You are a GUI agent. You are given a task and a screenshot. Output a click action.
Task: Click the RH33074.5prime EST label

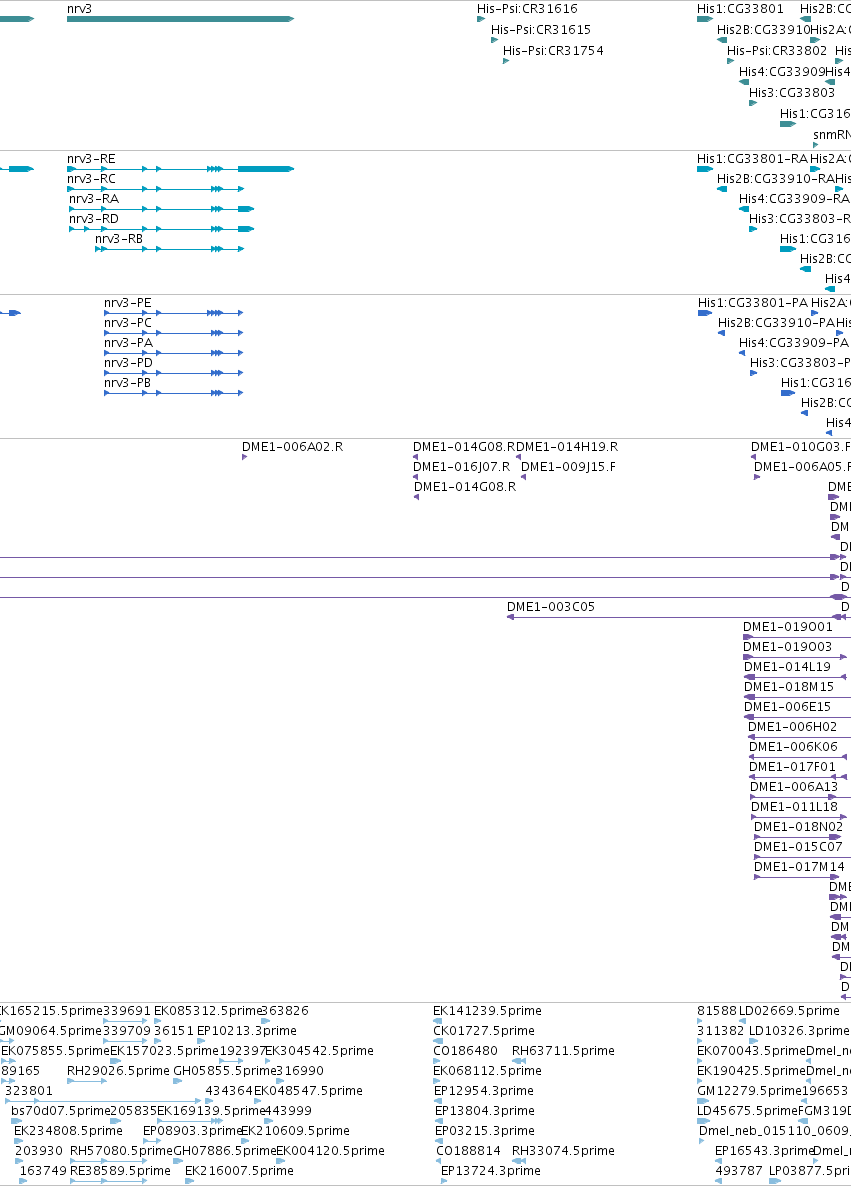click(564, 1151)
